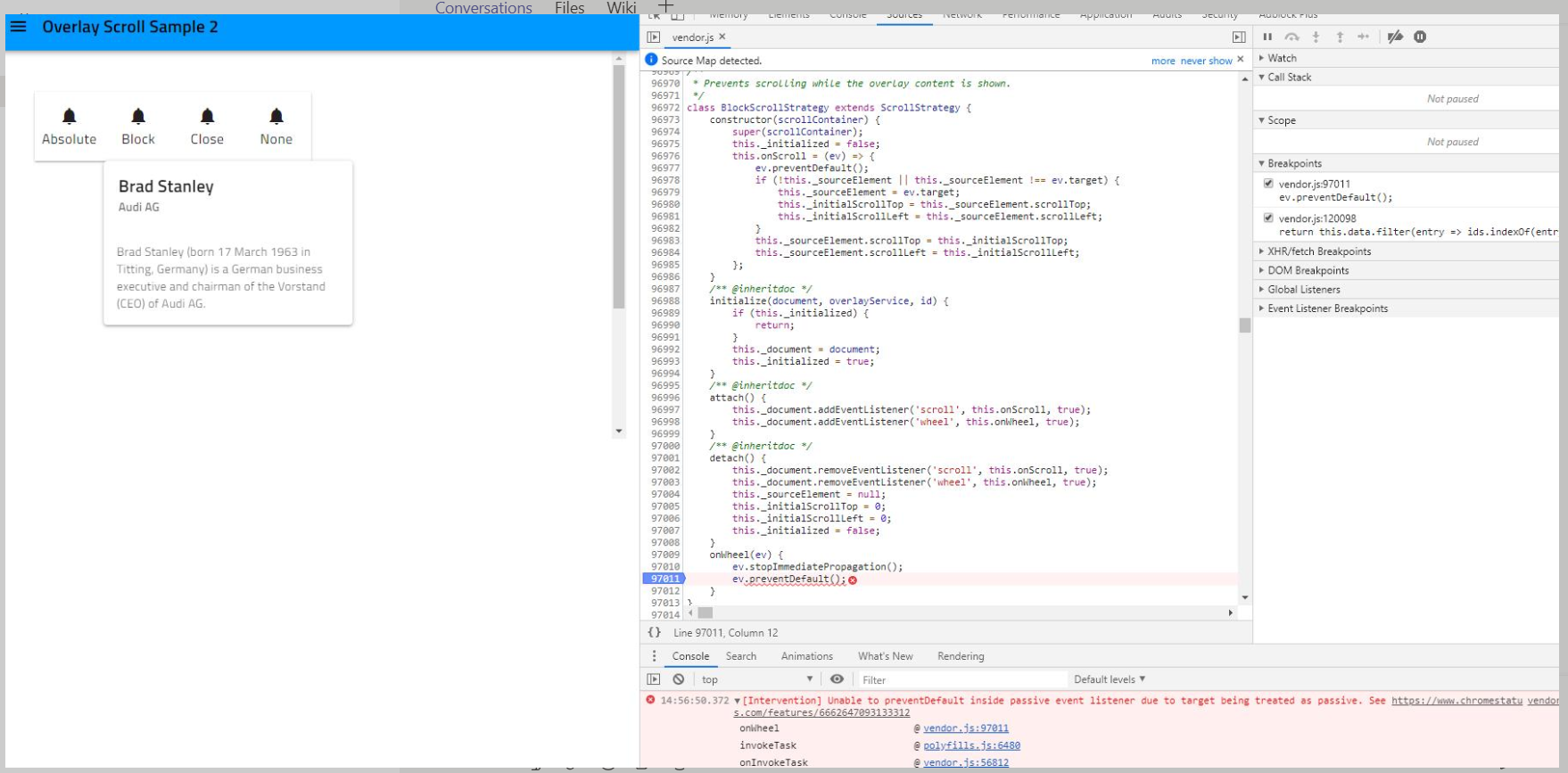Click the Absolute bell button
1568x773 pixels.
click(69, 127)
